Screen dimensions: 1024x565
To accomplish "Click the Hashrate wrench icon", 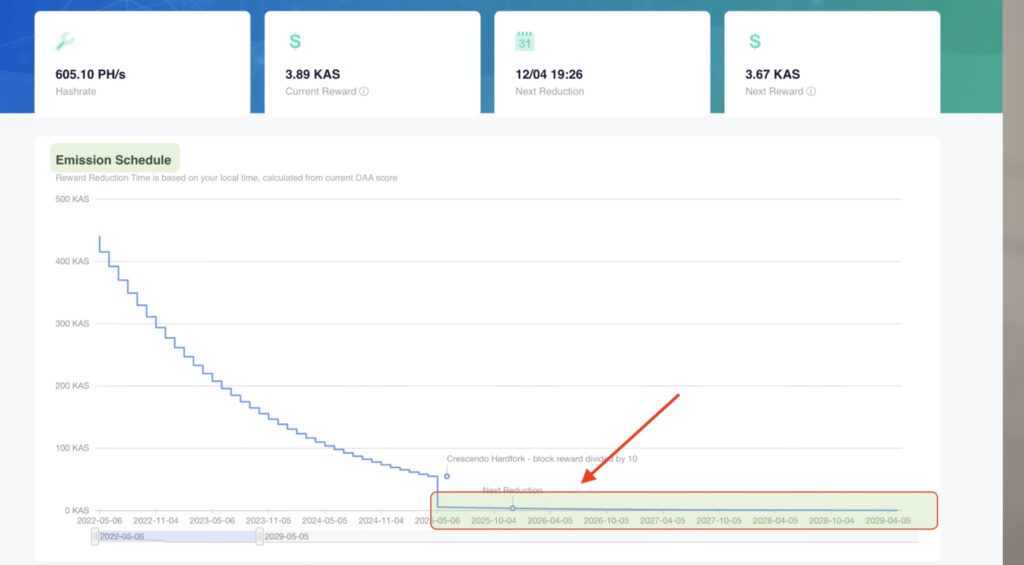I will pos(64,42).
